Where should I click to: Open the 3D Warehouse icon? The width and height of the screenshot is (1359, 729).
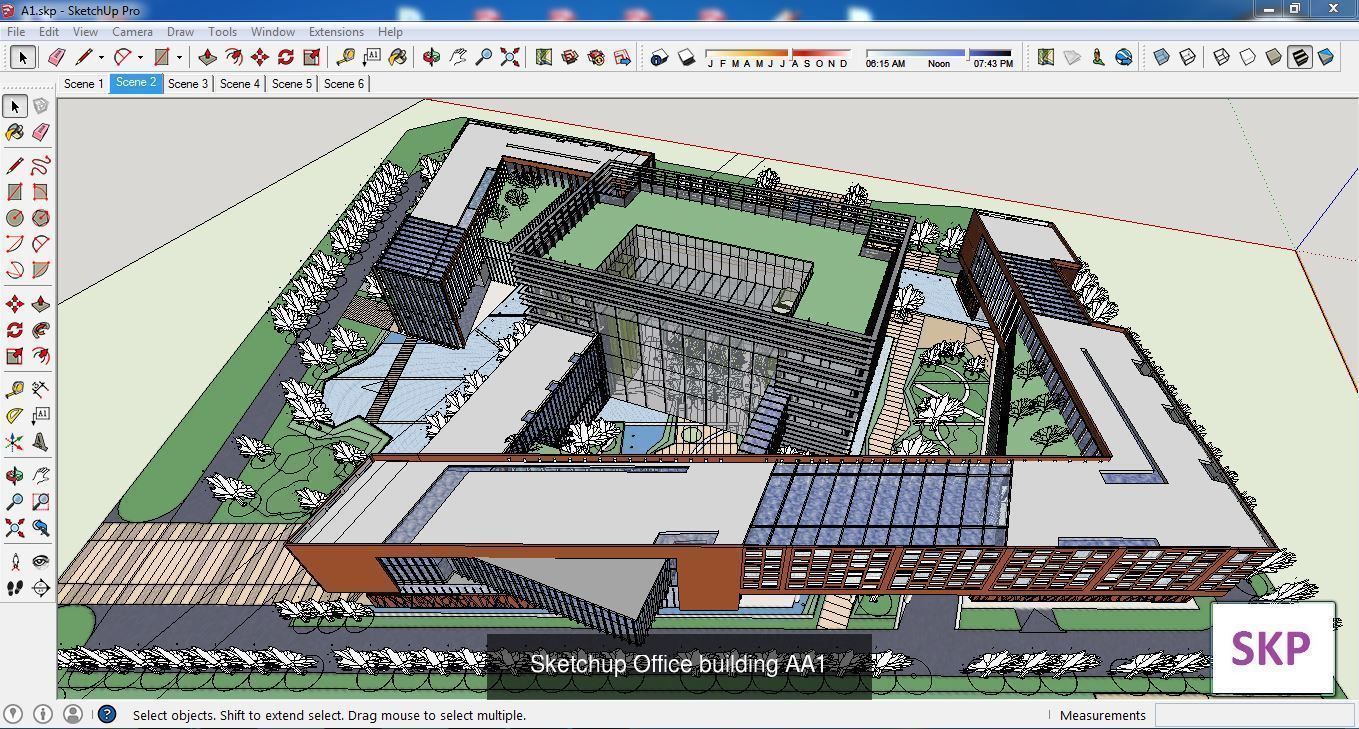pyautogui.click(x=570, y=57)
